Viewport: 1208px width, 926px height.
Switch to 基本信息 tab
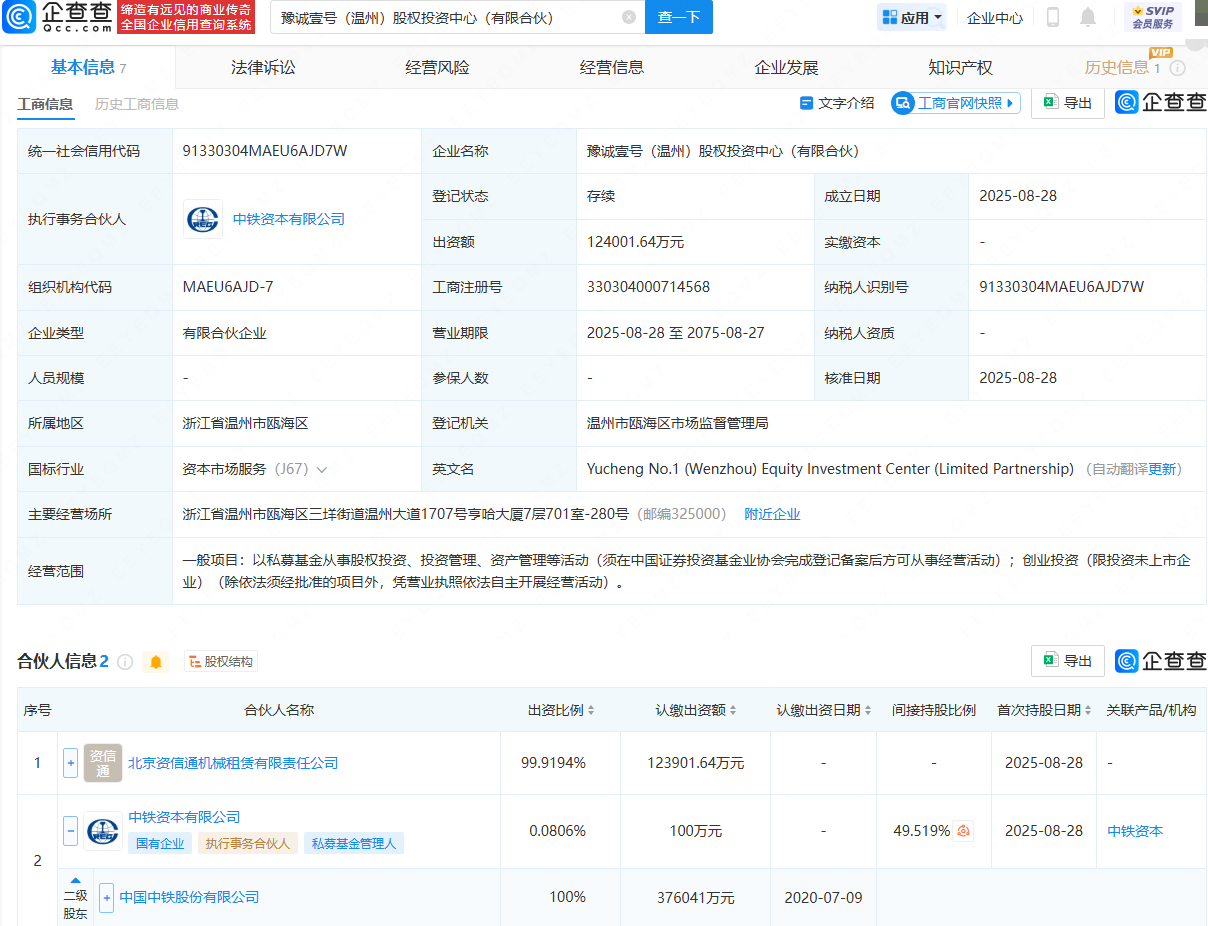click(88, 67)
